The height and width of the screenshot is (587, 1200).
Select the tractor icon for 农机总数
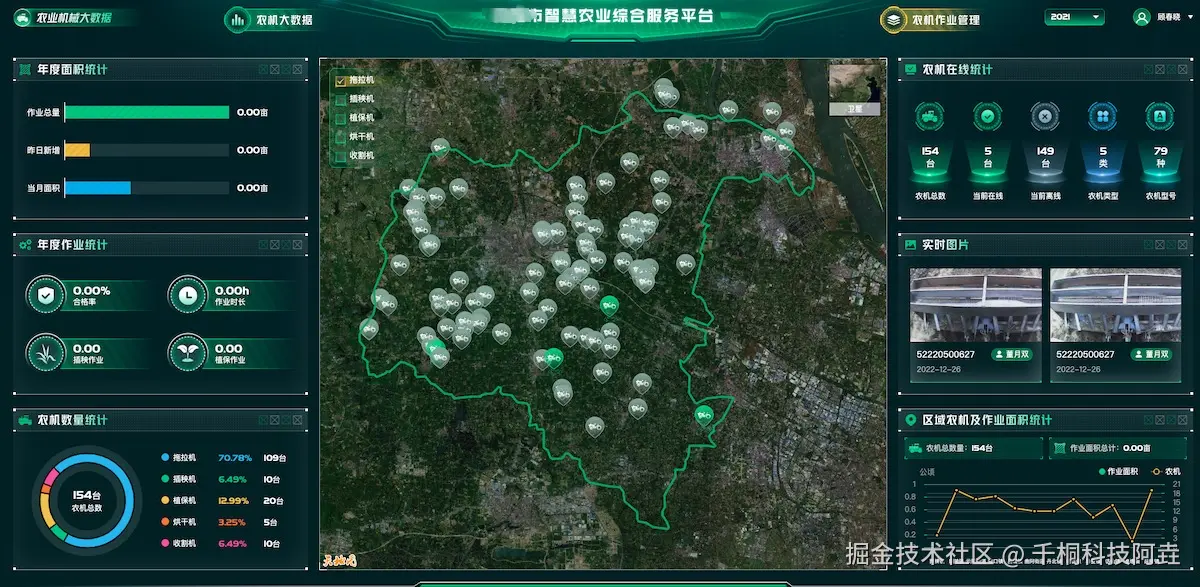(x=929, y=118)
